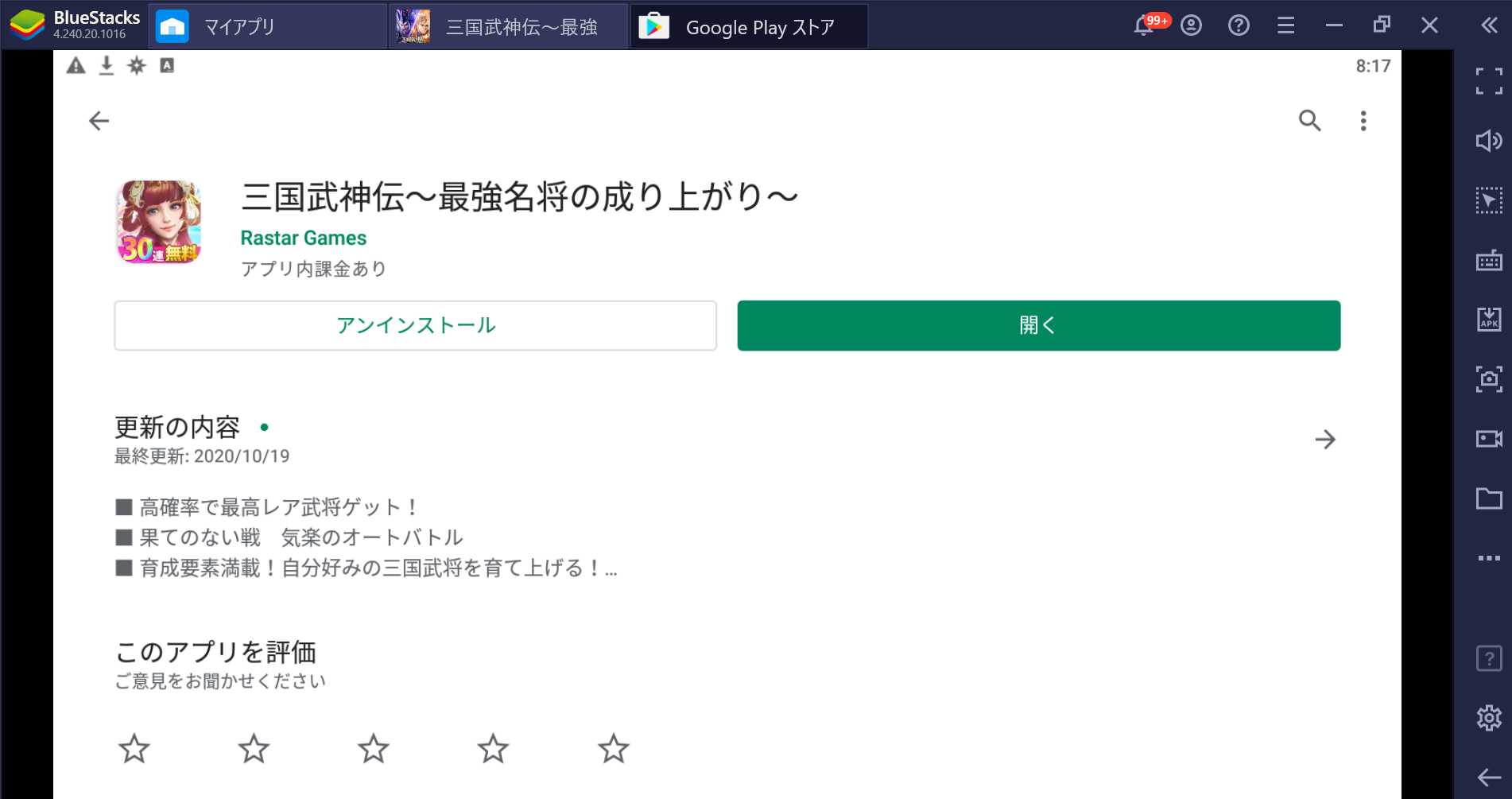Image resolution: width=1512 pixels, height=799 pixels.
Task: Open Play Store search magnifier
Action: click(x=1310, y=121)
